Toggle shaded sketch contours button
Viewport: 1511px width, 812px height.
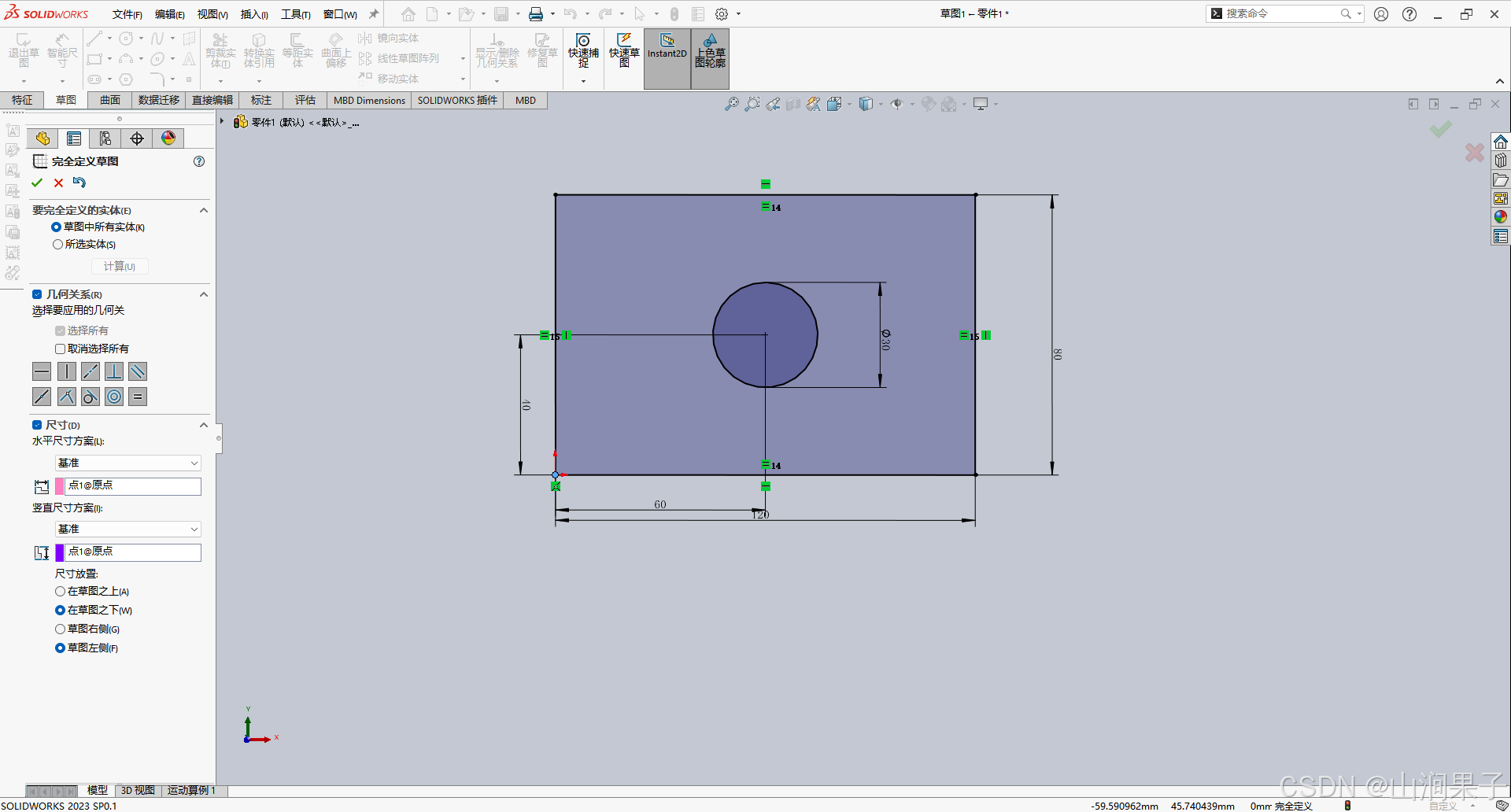point(710,58)
